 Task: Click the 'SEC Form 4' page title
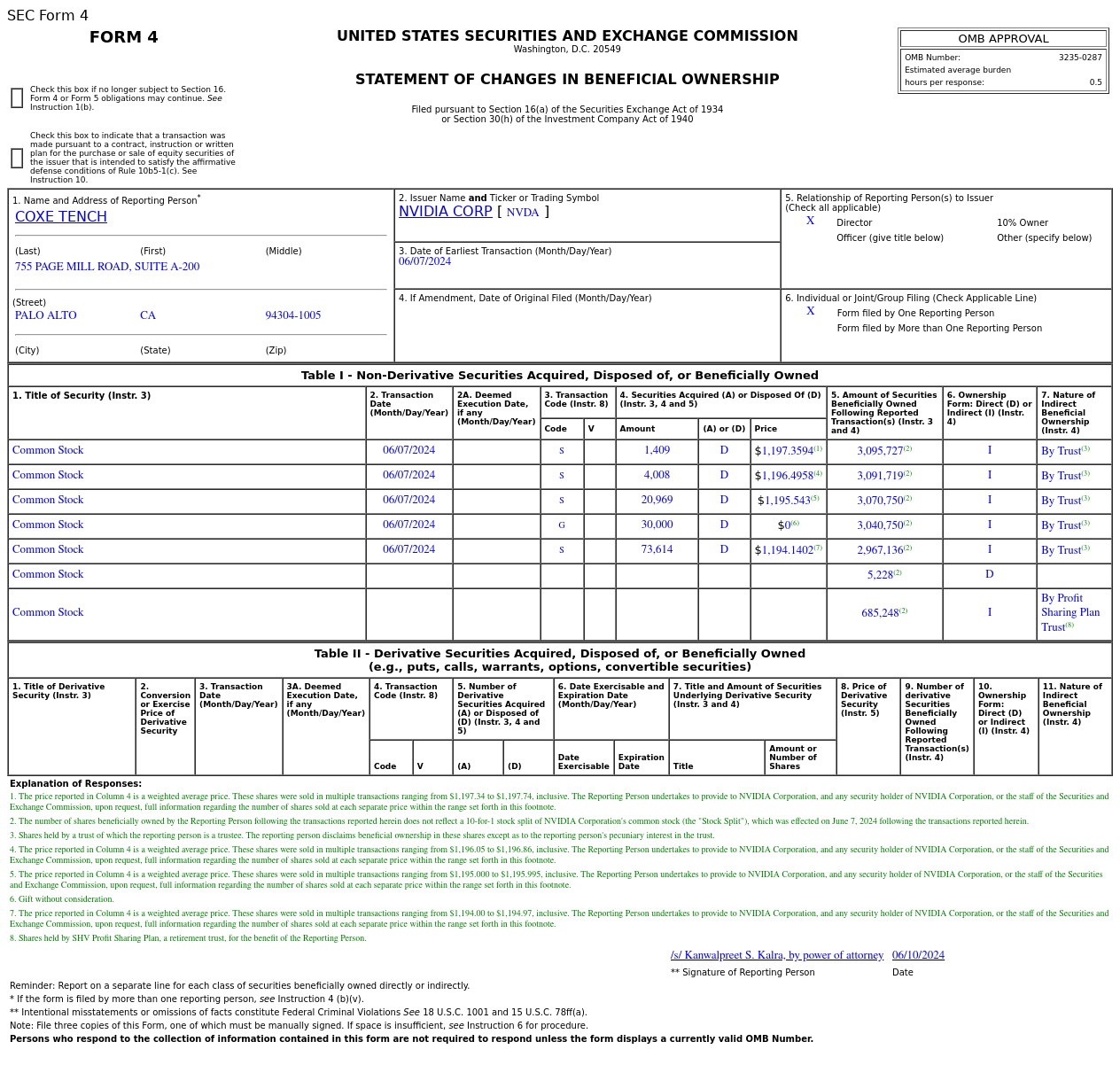pyautogui.click(x=48, y=16)
